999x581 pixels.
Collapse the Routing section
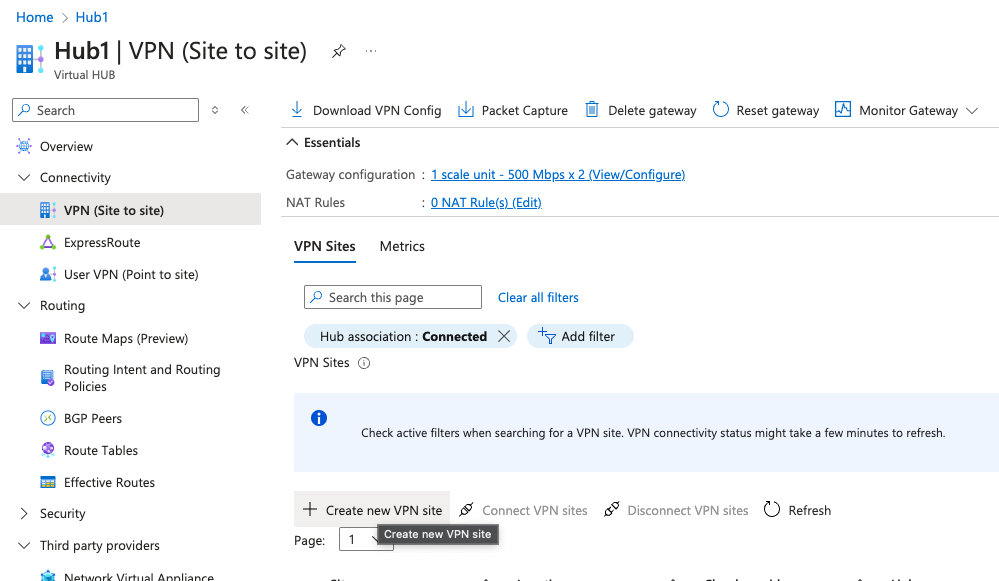pyautogui.click(x=24, y=306)
